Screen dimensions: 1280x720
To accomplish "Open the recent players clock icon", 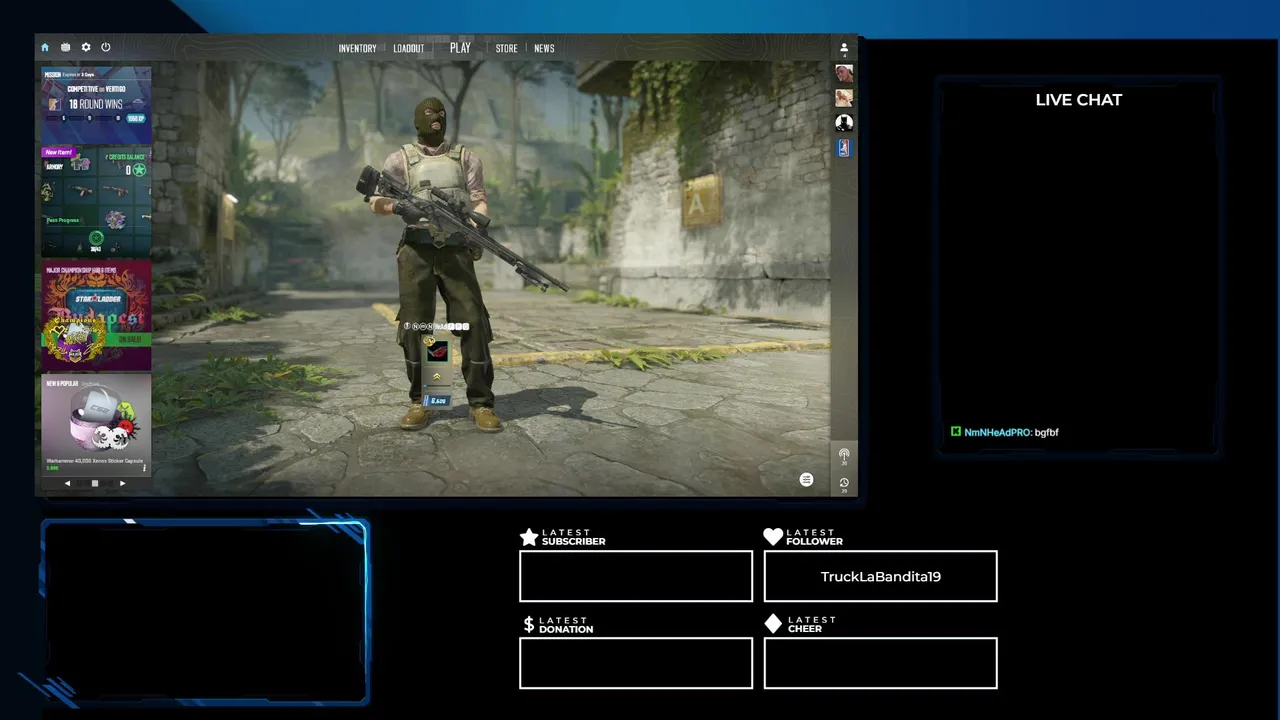I will [844, 484].
